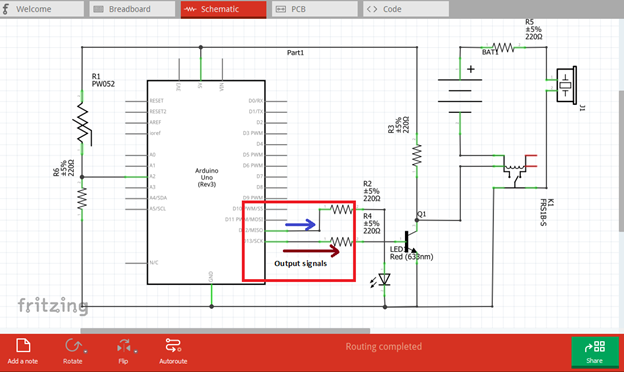Rotate the selected part
The image size is (624, 372).
pos(73,351)
